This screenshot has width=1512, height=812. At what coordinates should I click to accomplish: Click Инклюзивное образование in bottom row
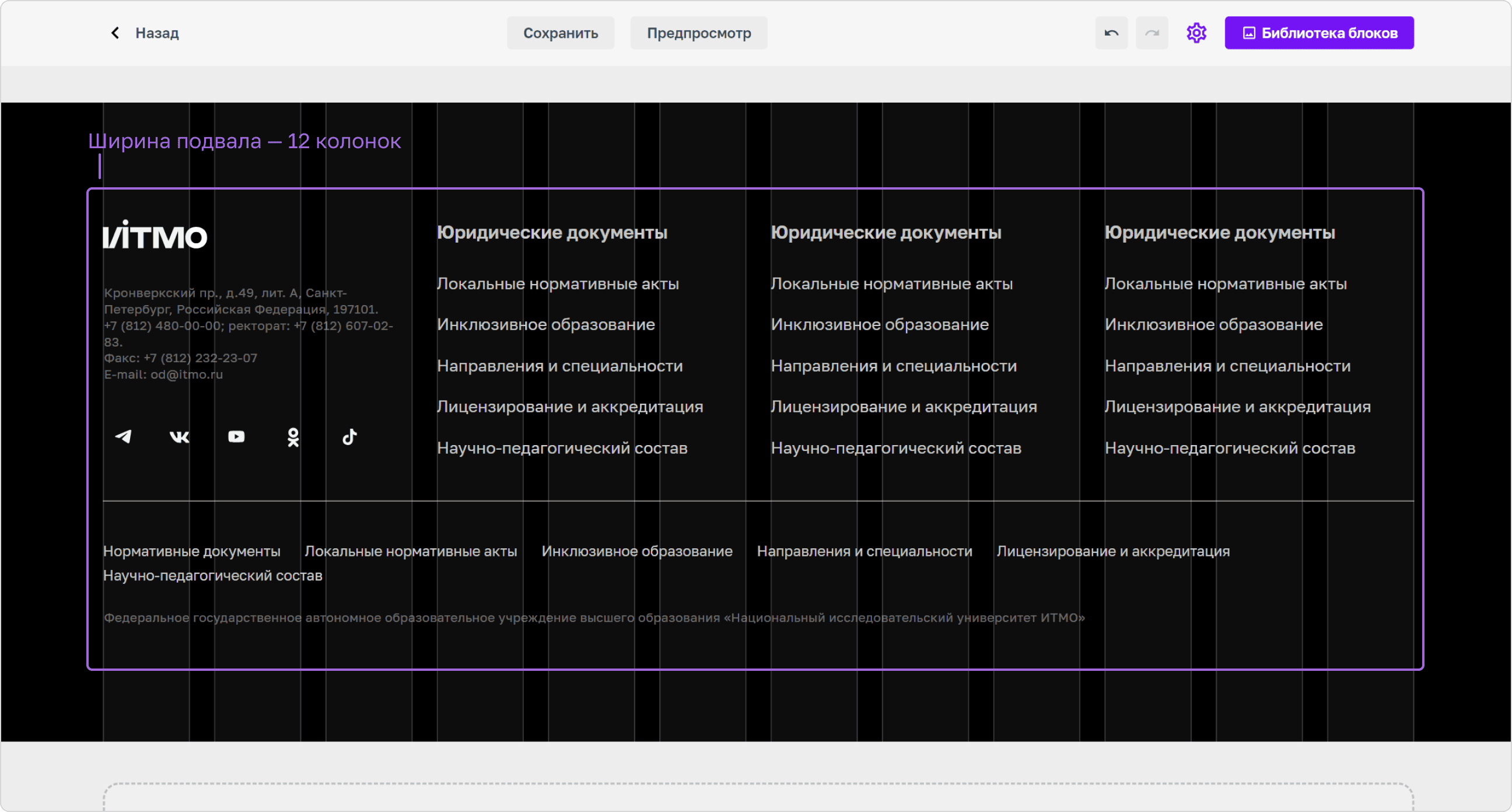click(x=637, y=551)
